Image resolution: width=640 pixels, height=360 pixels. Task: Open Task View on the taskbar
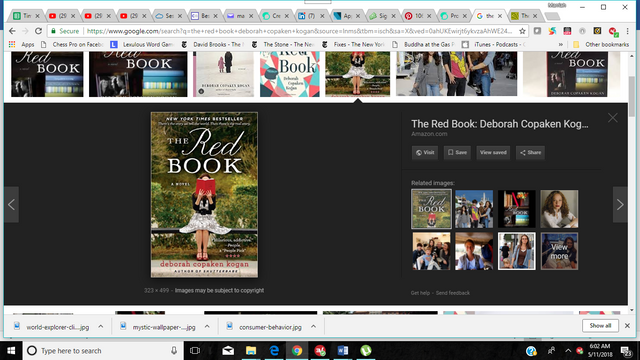195,351
